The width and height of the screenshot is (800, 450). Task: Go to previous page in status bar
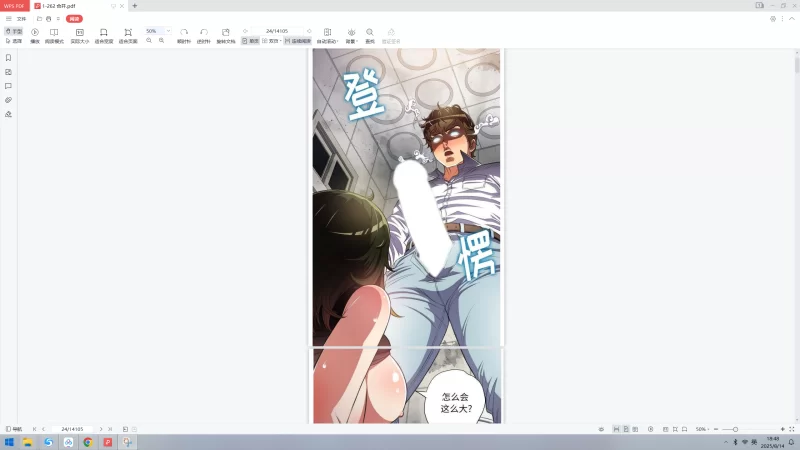43,429
